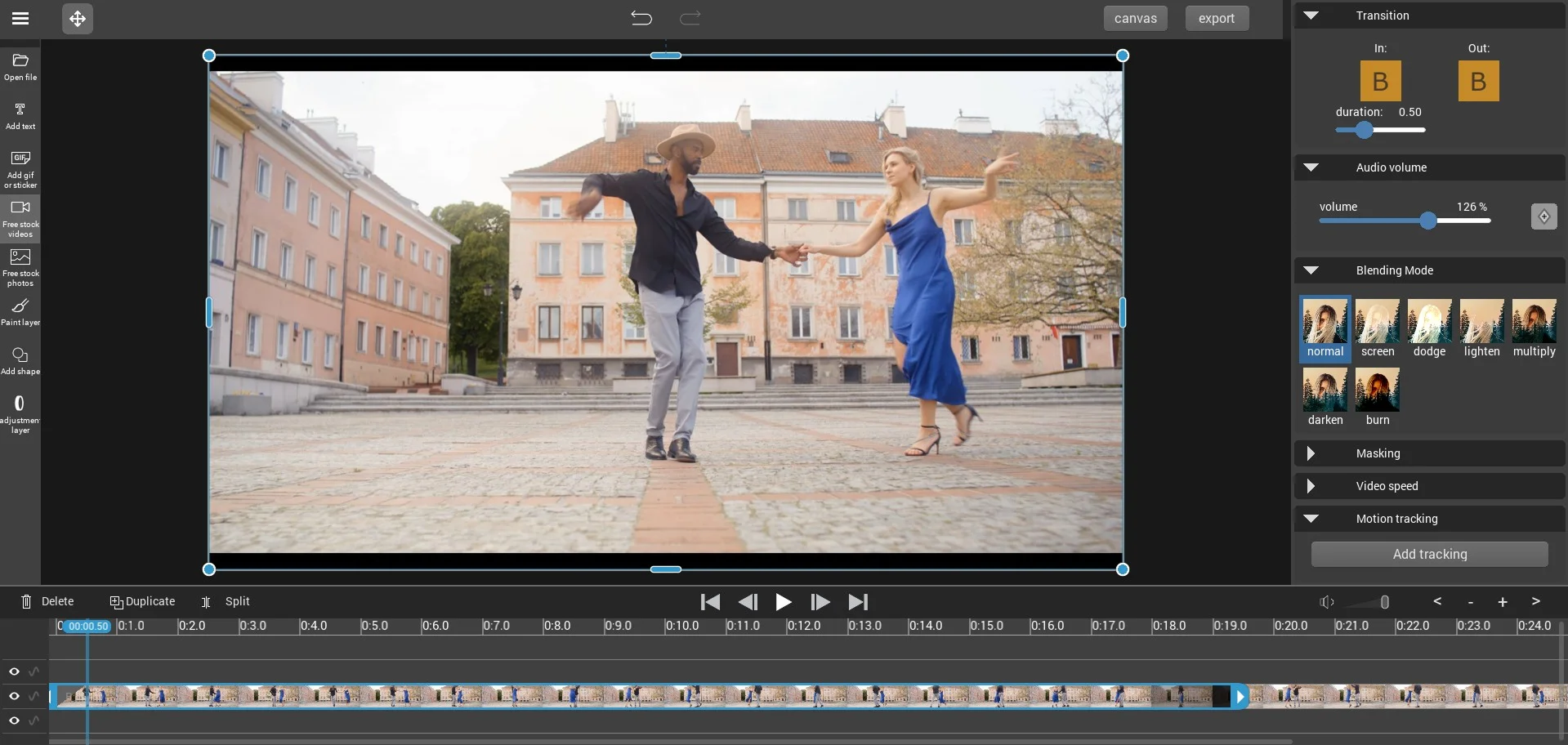Play the video
Screen dimensions: 1568x745
[x=783, y=602]
